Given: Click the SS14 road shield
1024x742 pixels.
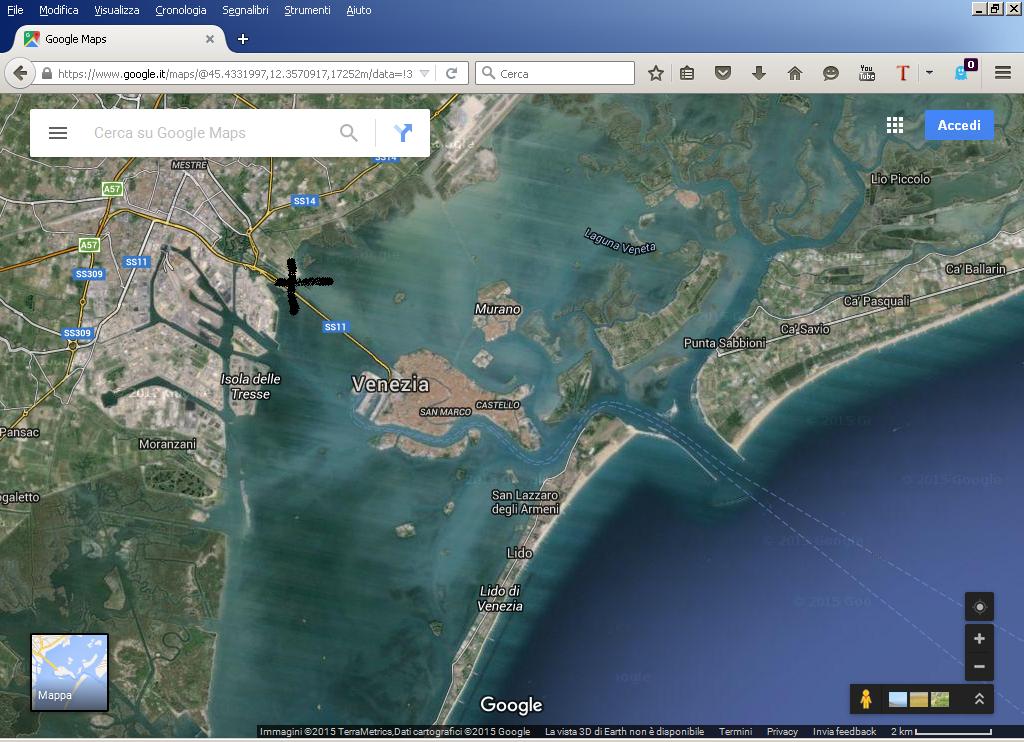Looking at the screenshot, I should point(305,201).
